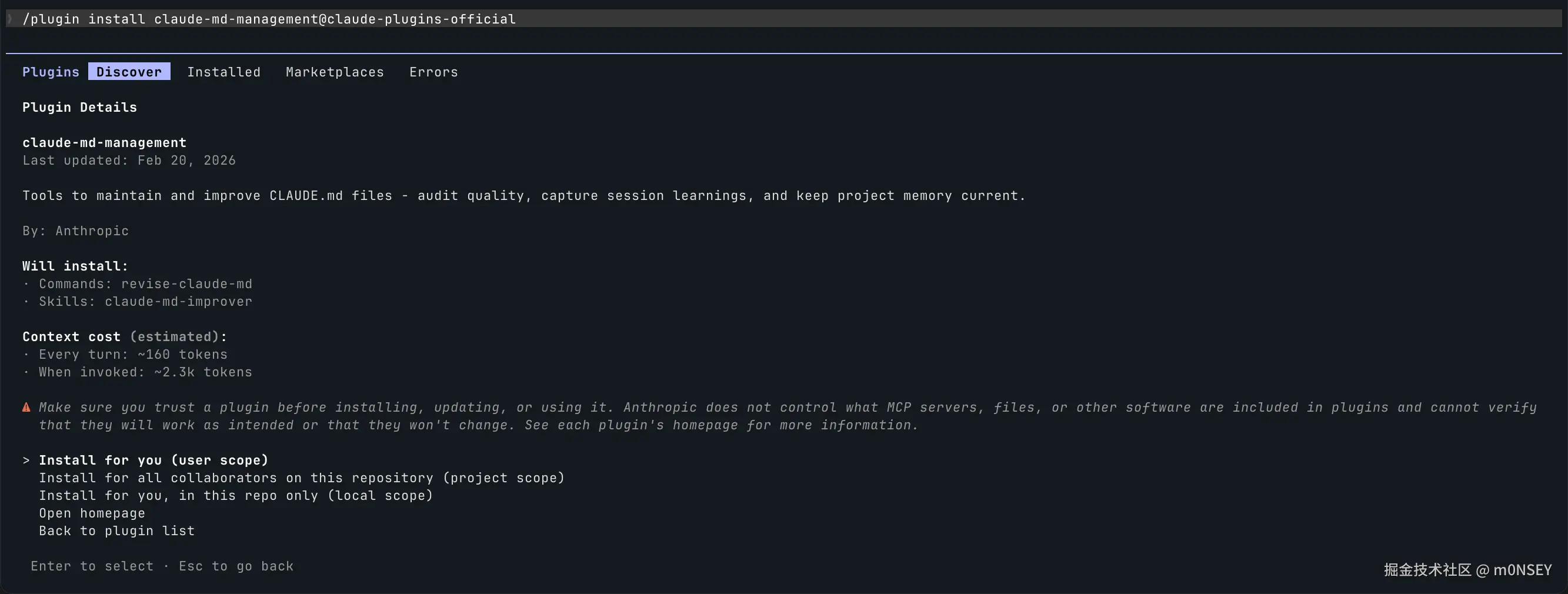1568x594 pixels.
Task: Click the Last updated: Feb 20, 2026 text
Action: coord(129,160)
